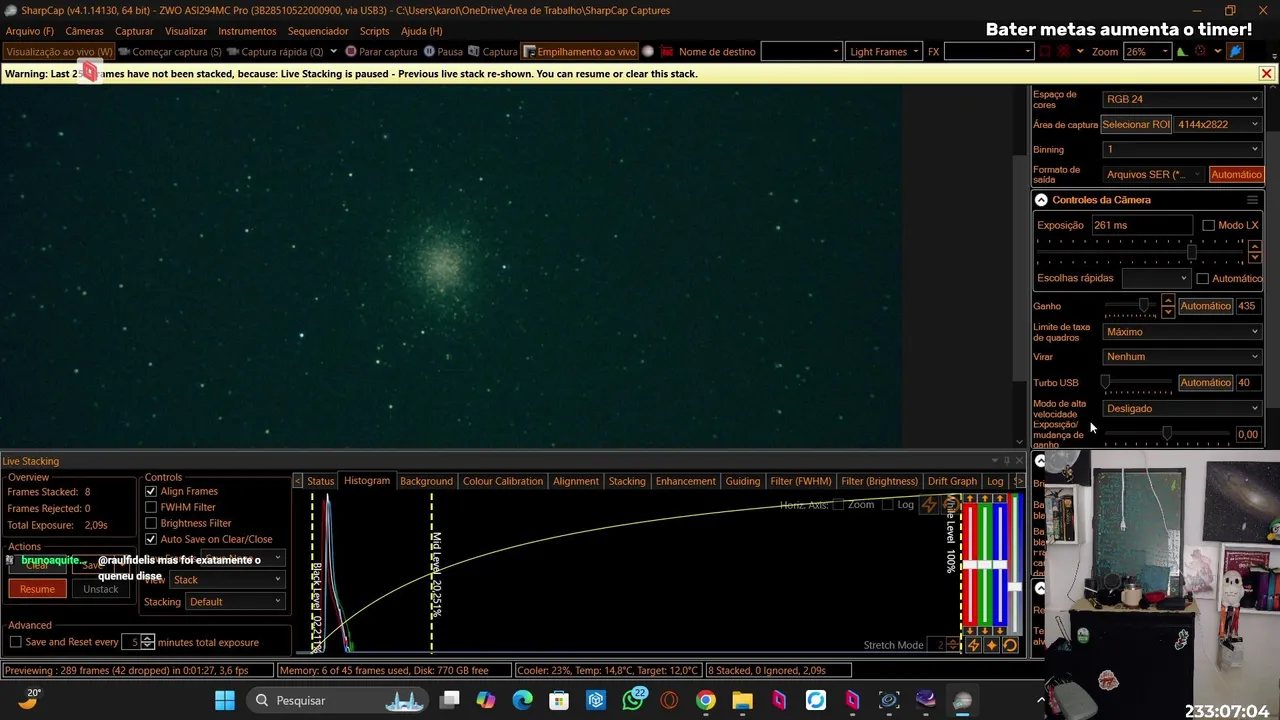Viewport: 1280px width, 720px height.
Task: Click Selecionar ROI button
Action: coord(1136,125)
